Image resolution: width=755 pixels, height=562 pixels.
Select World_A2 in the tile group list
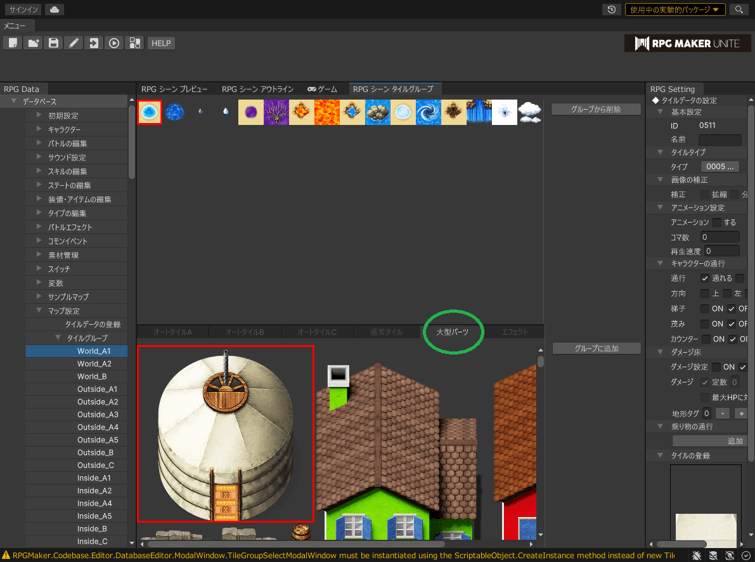94,364
